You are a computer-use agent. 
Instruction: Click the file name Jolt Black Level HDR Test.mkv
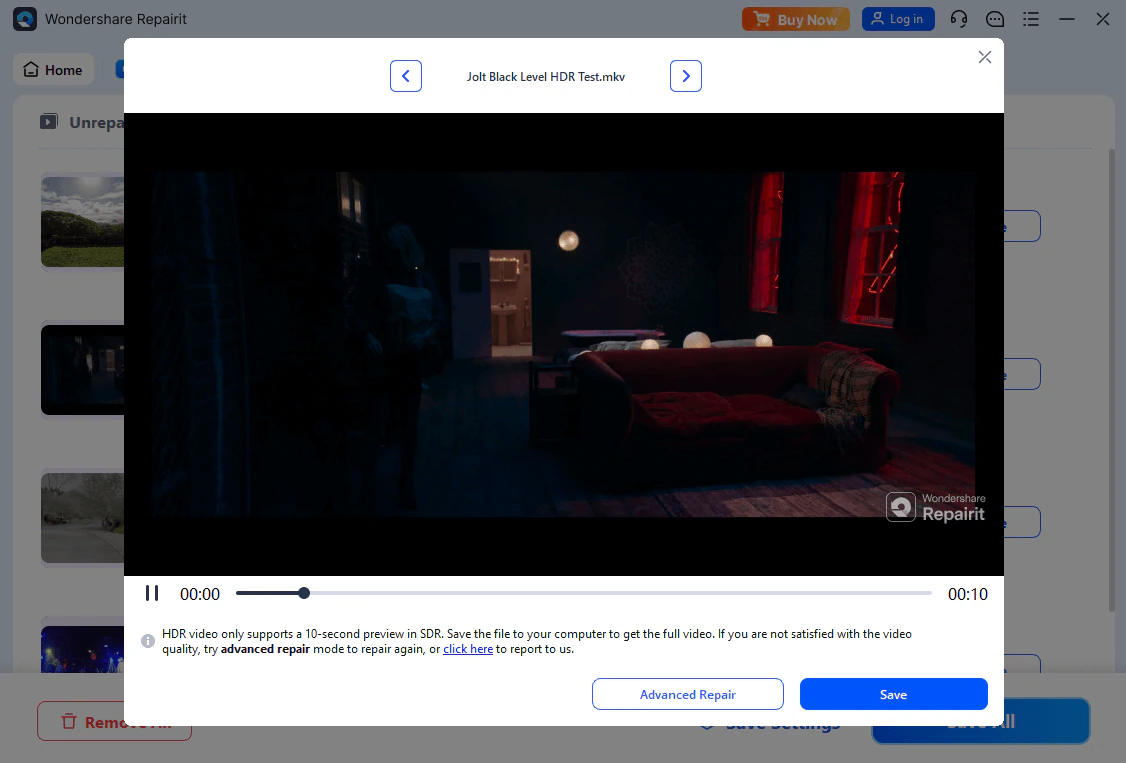click(x=546, y=77)
